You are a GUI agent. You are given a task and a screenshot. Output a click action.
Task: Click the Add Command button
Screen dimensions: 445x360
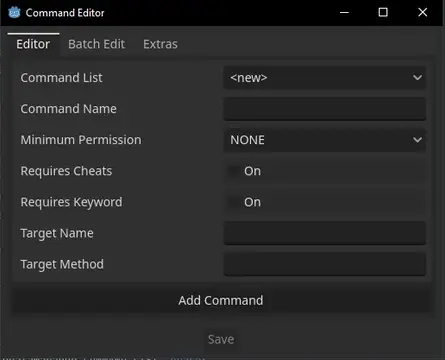tap(221, 300)
